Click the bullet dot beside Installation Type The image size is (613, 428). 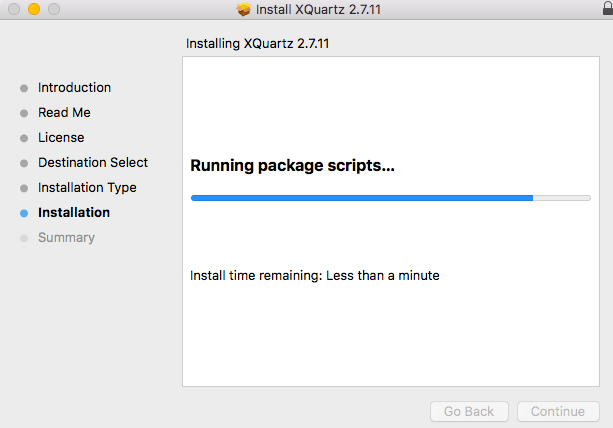click(23, 188)
